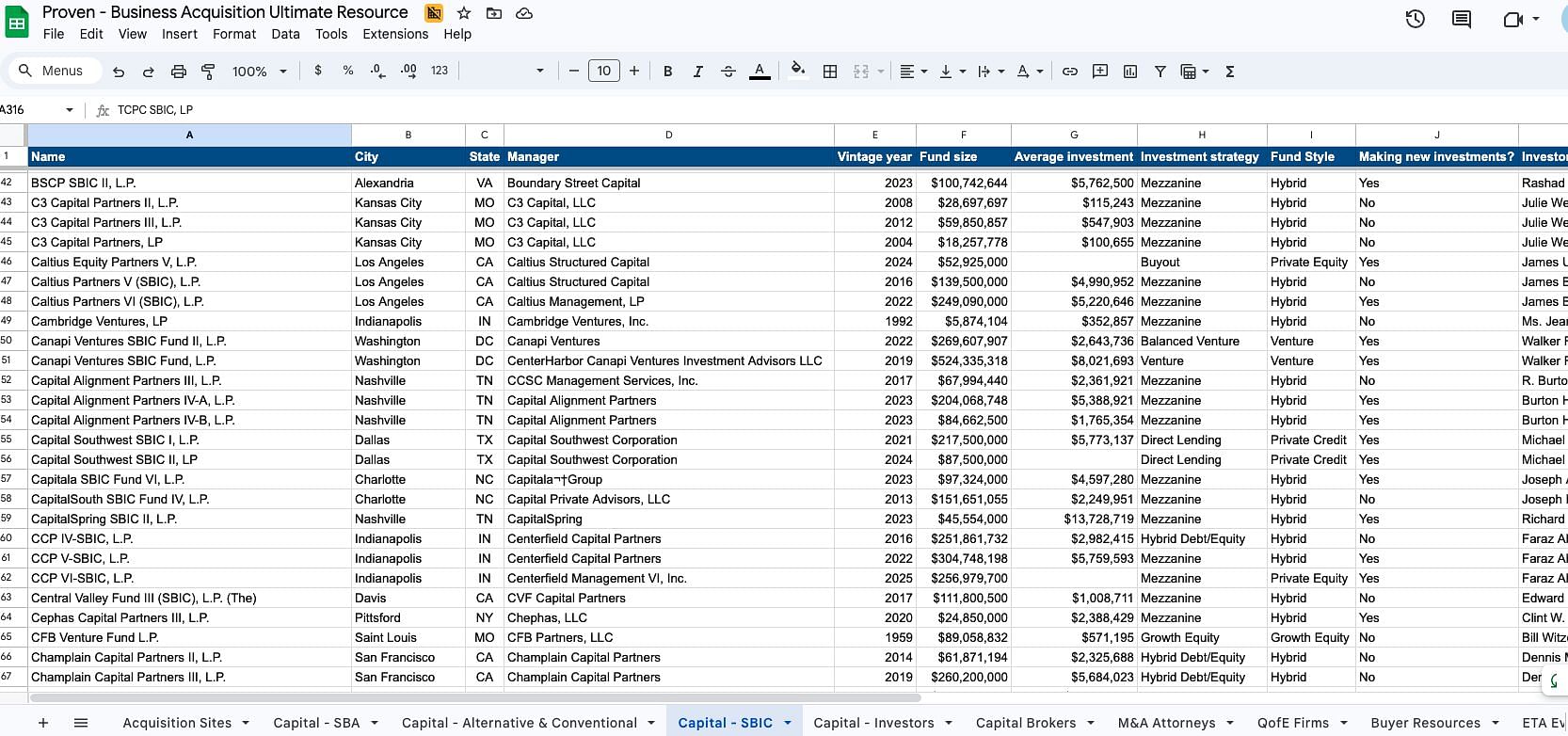Toggle strikethrough formatting

(x=728, y=72)
